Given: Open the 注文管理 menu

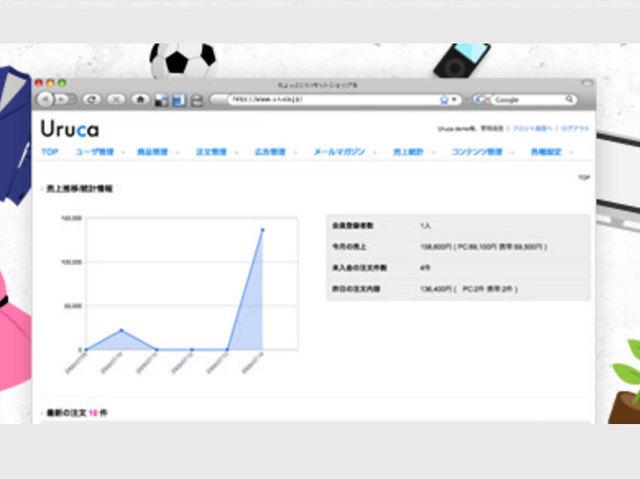Looking at the screenshot, I should tap(211, 152).
